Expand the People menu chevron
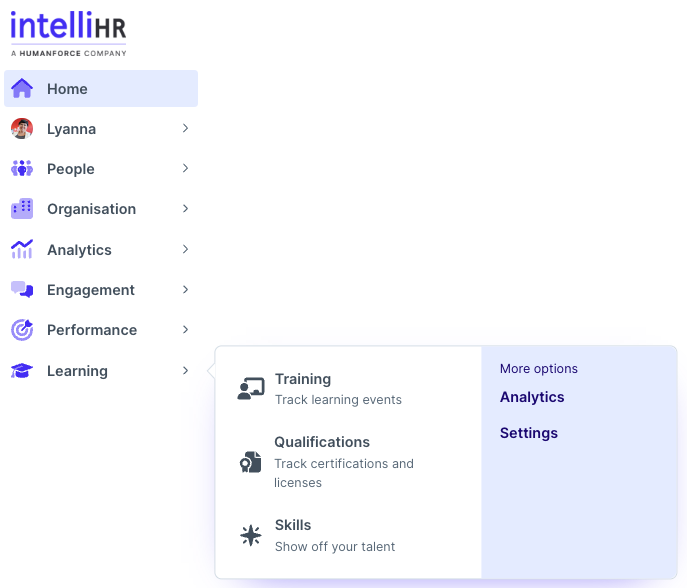This screenshot has height=588, width=687. coord(185,169)
